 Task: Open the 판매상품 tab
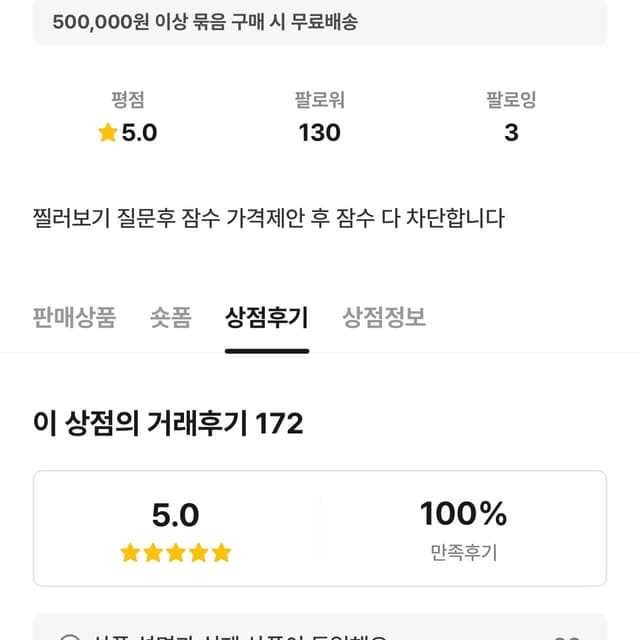pos(74,318)
